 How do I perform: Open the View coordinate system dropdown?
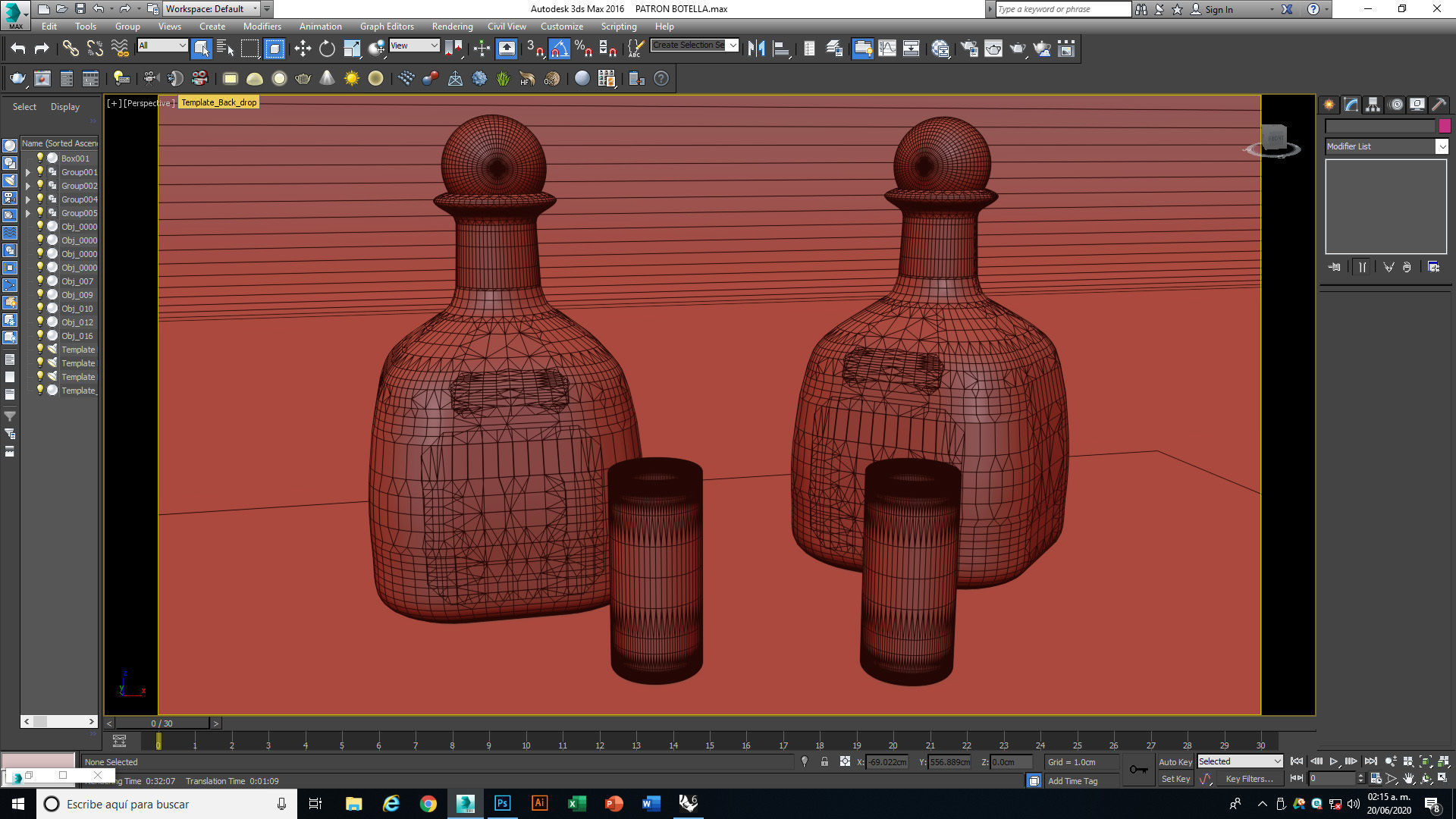click(x=414, y=45)
